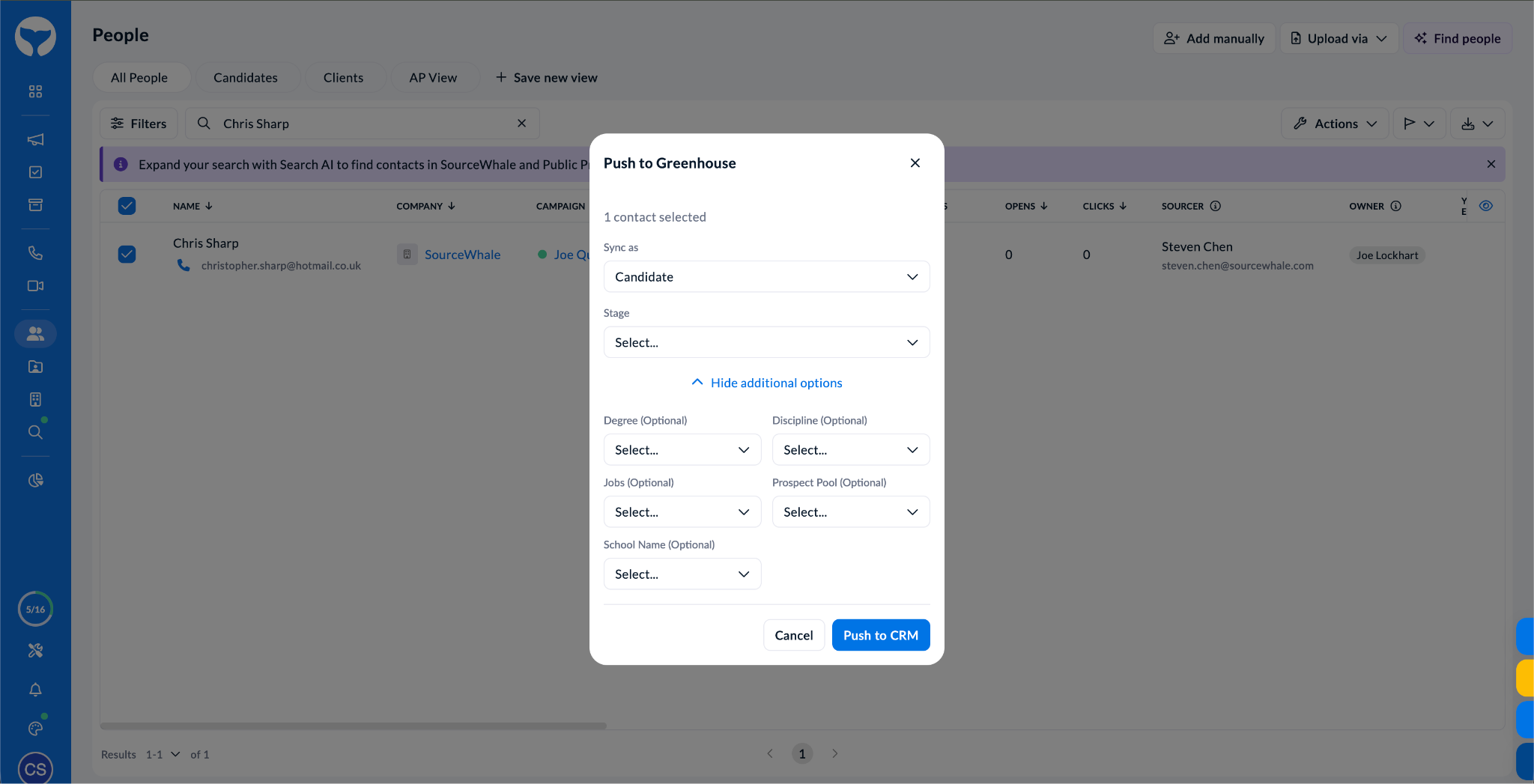Screen dimensions: 1534x784
Task: Open the flag dropdown in toolbar
Action: pos(1419,124)
